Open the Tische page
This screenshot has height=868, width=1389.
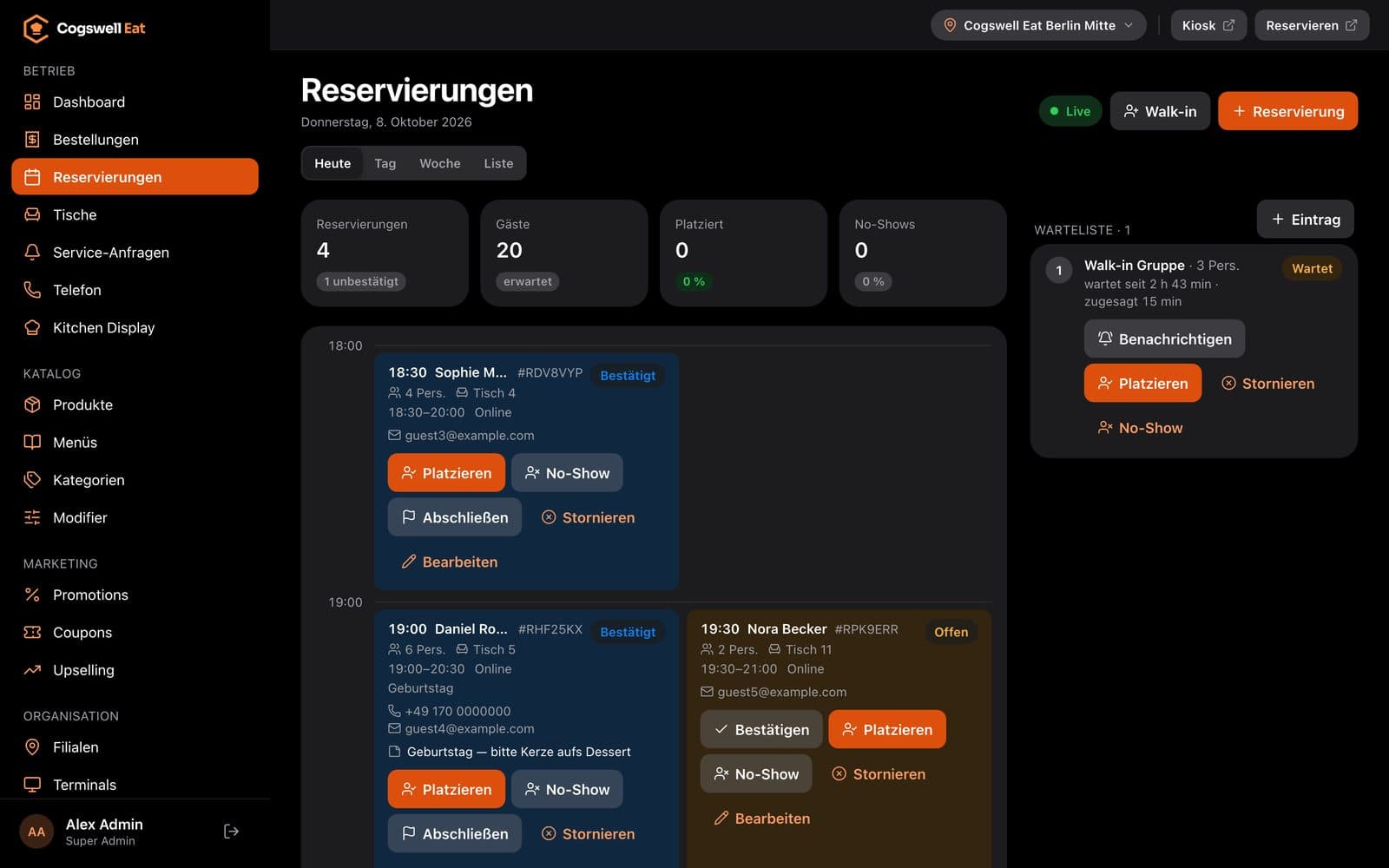pyautogui.click(x=135, y=214)
